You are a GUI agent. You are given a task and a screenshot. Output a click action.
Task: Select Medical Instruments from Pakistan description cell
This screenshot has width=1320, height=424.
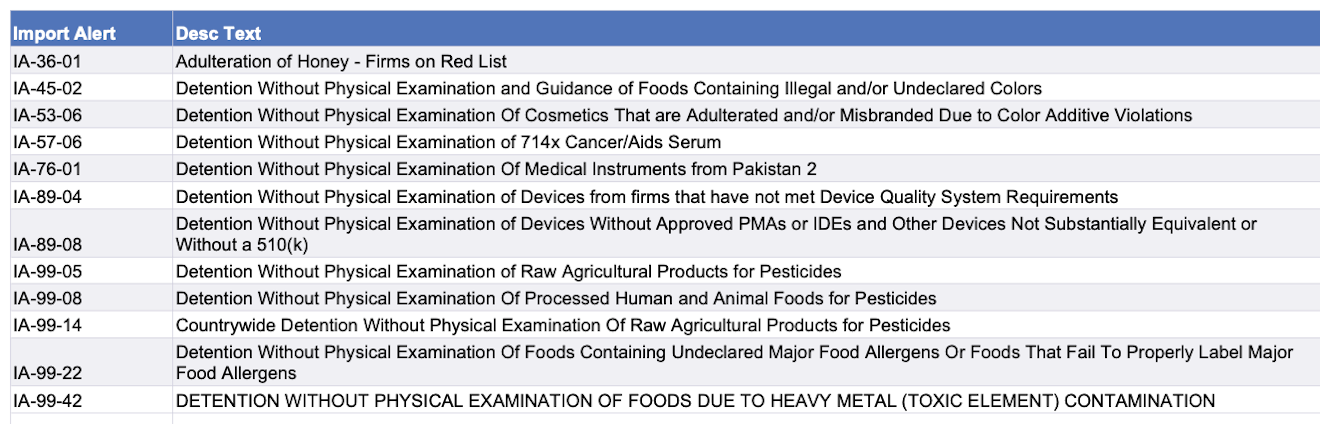coord(496,169)
